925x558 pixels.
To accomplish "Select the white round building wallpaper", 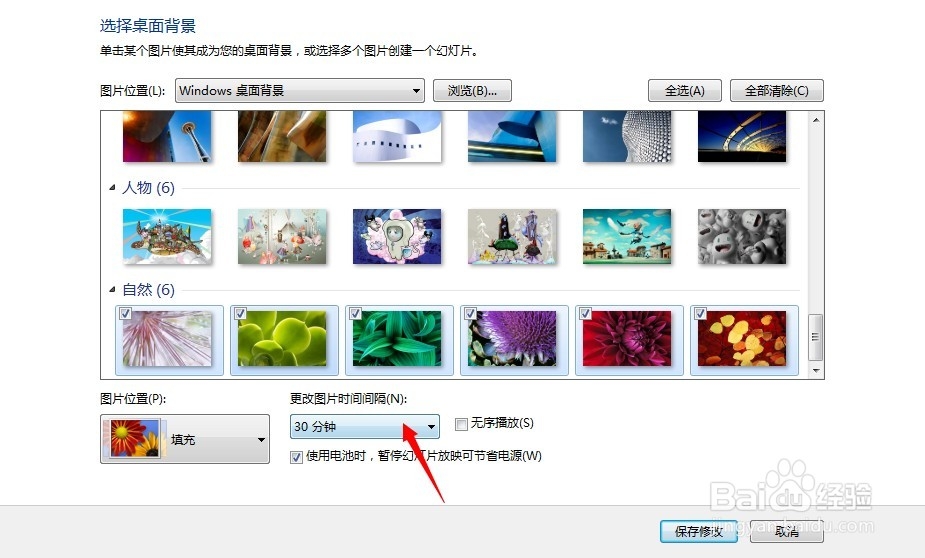I will 397,136.
